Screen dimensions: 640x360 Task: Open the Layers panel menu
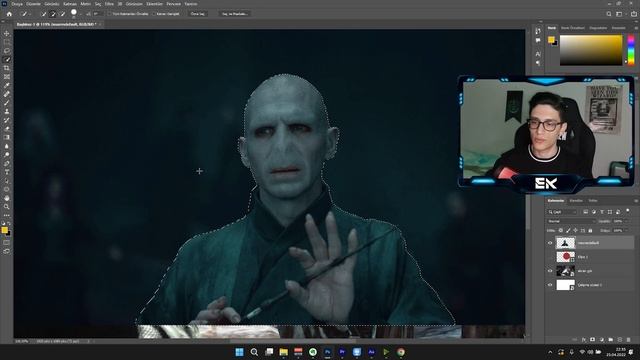click(636, 201)
